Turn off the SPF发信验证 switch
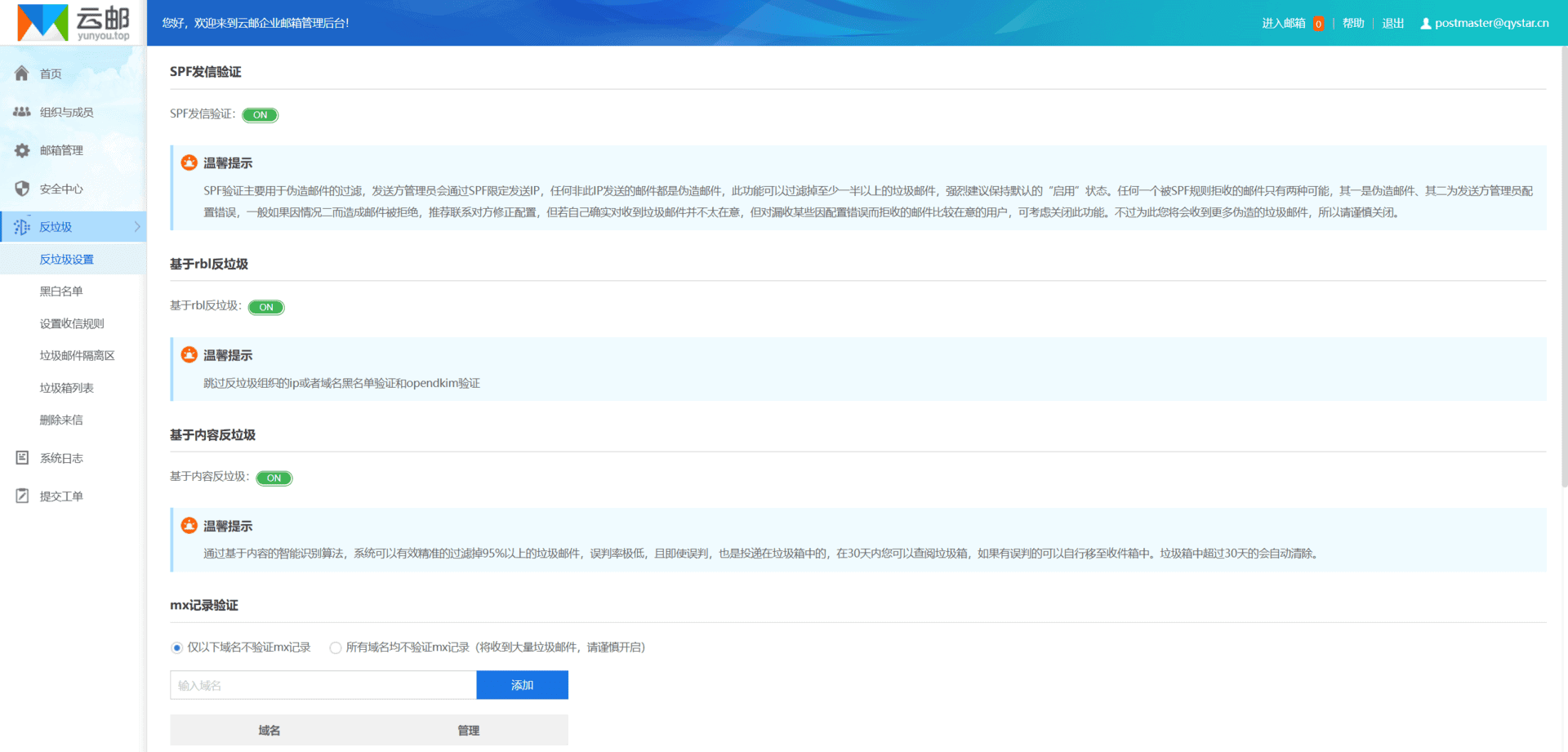1568x752 pixels. click(x=261, y=115)
